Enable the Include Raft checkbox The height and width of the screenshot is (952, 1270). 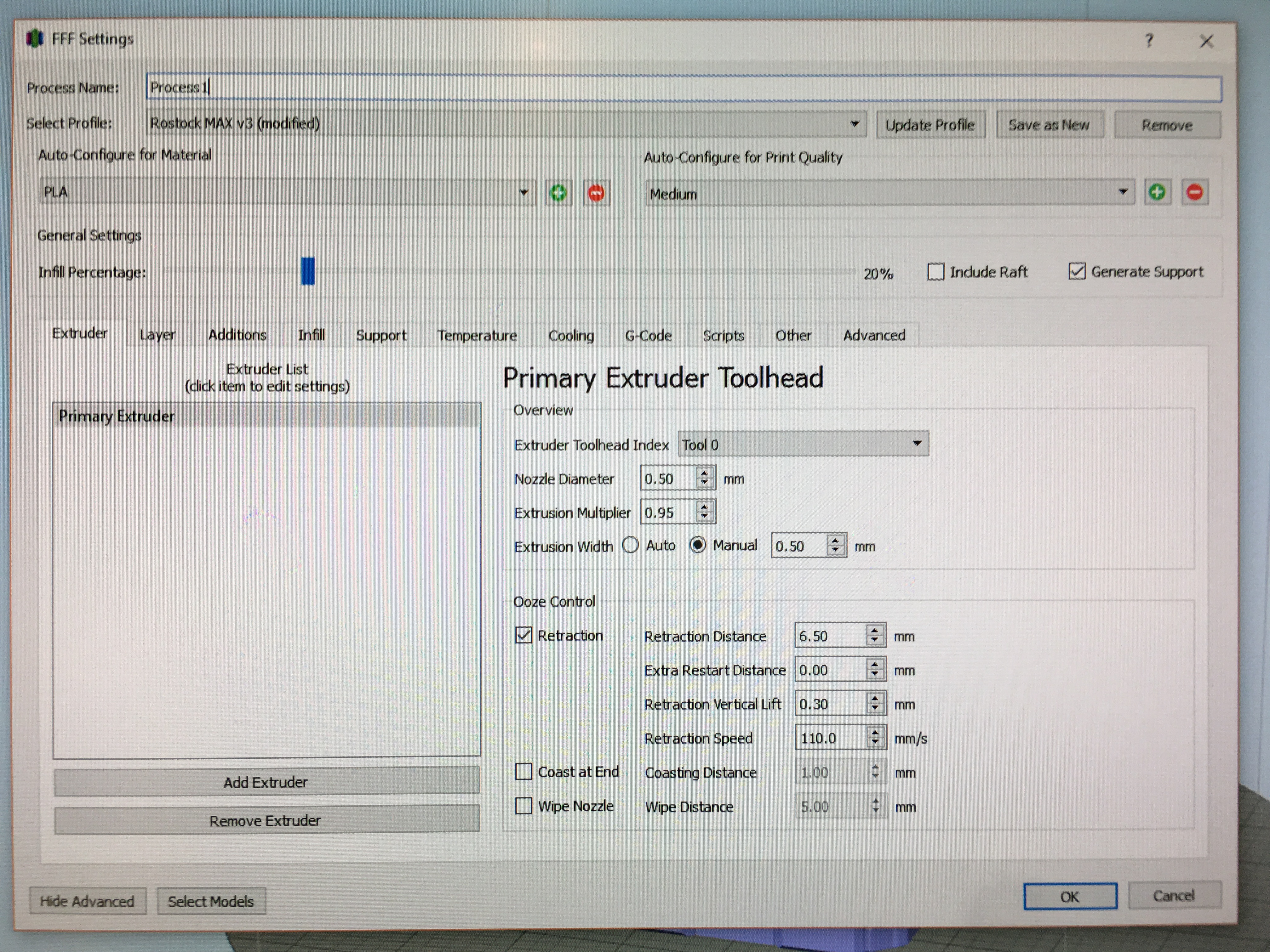(936, 271)
